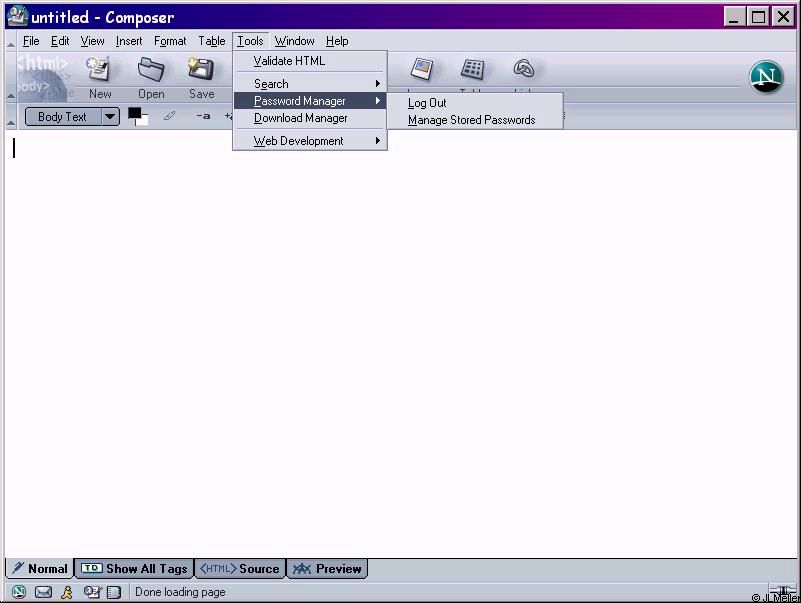This screenshot has width=801, height=603.
Task: Open Download Manager from Tools menu
Action: (x=310, y=118)
